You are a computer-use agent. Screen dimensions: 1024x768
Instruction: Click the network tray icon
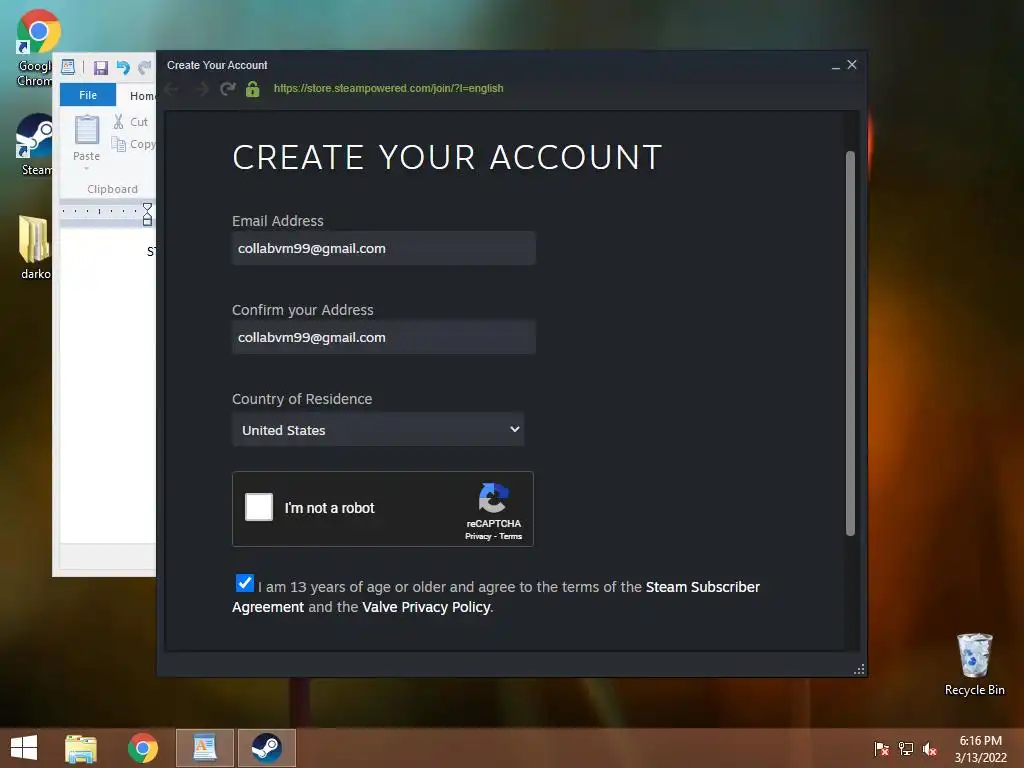[906, 748]
